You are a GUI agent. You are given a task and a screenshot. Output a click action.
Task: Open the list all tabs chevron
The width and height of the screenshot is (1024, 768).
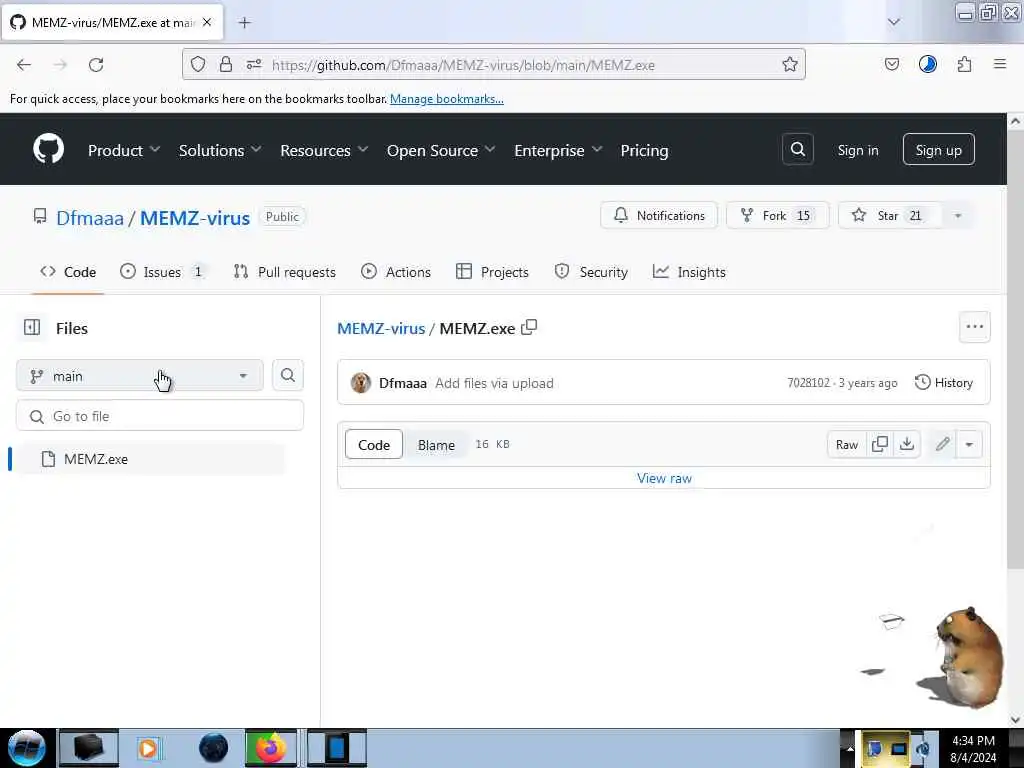click(x=893, y=22)
